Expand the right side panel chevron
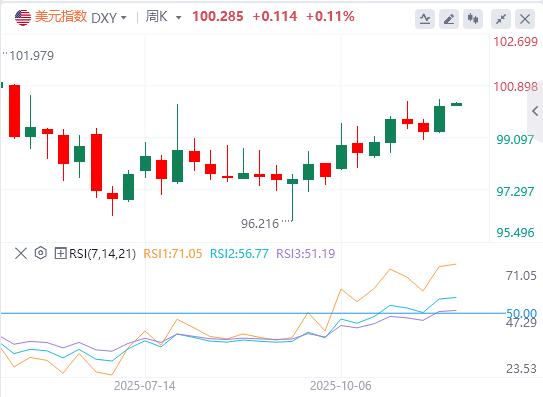The image size is (543, 397). [x=535, y=111]
